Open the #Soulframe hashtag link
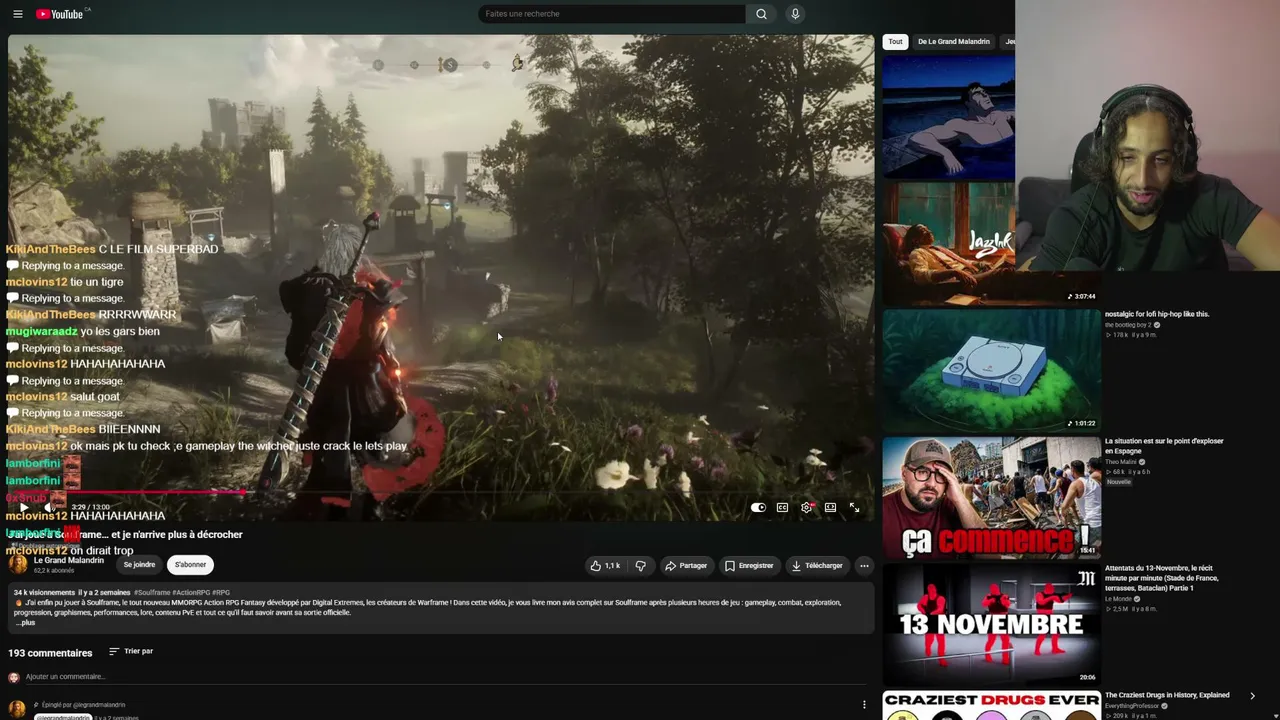 pos(152,593)
